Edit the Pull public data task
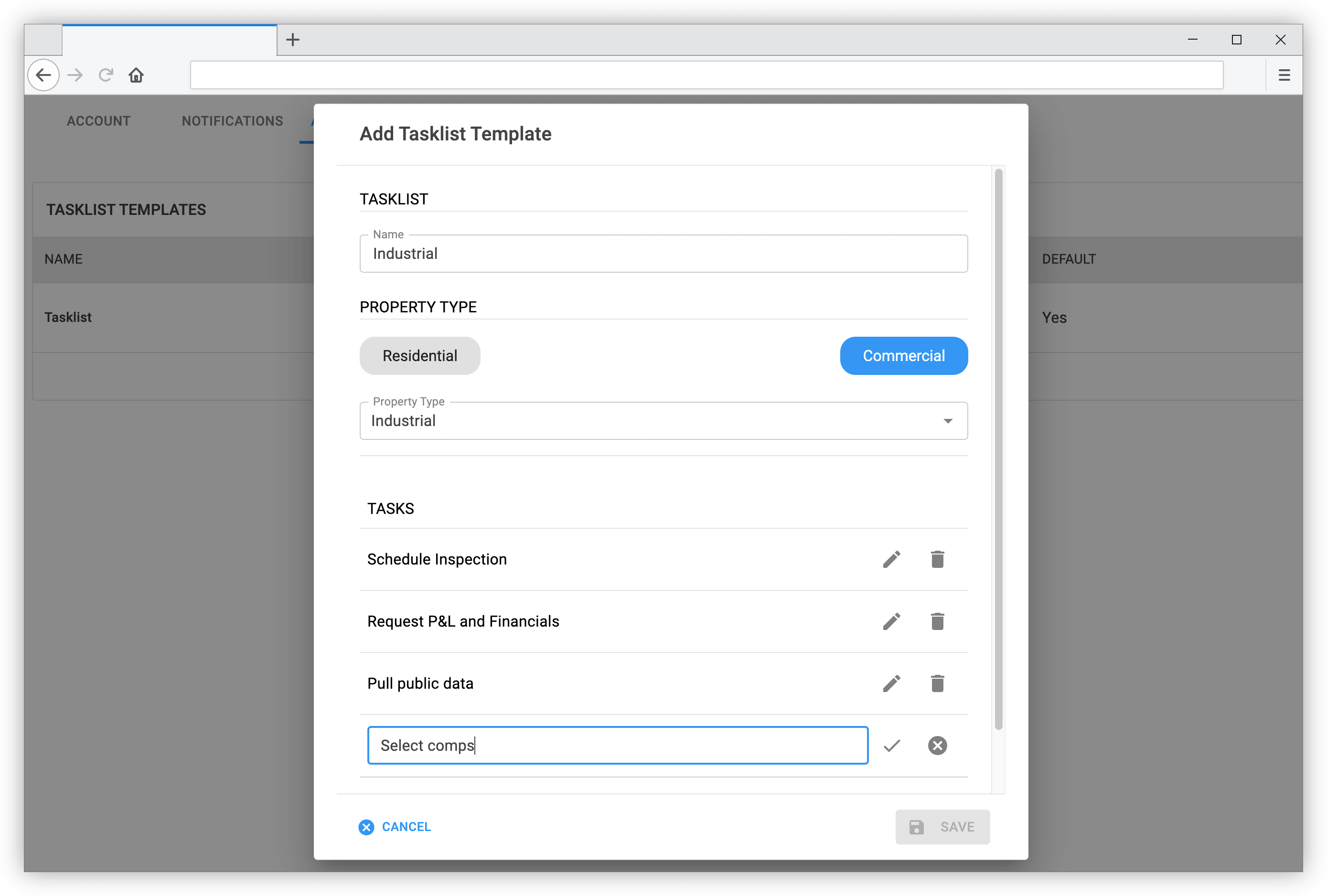The height and width of the screenshot is (896, 1327). (891, 683)
